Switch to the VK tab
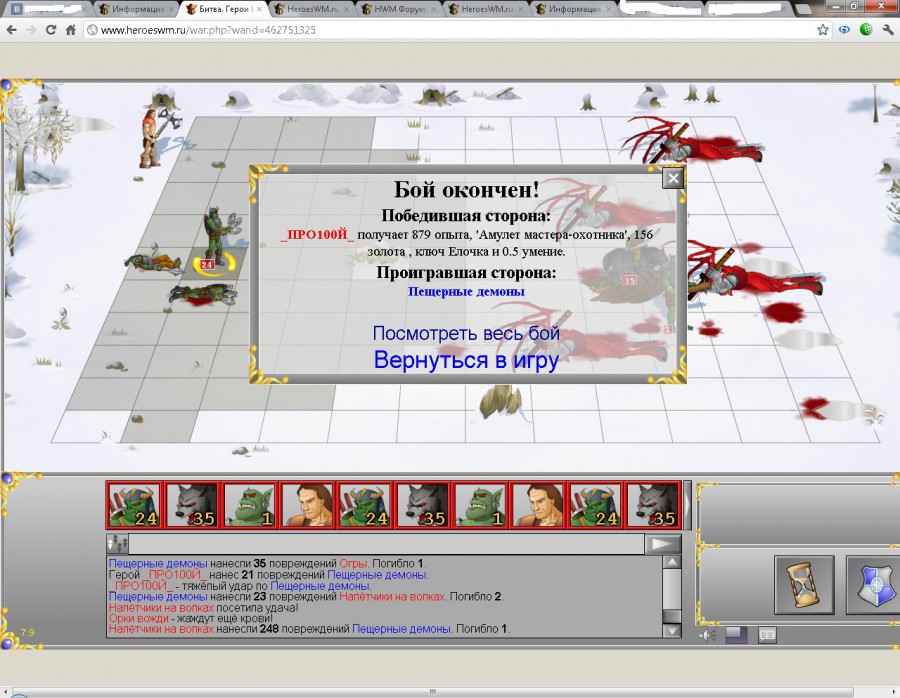900x698 pixels. click(x=48, y=9)
